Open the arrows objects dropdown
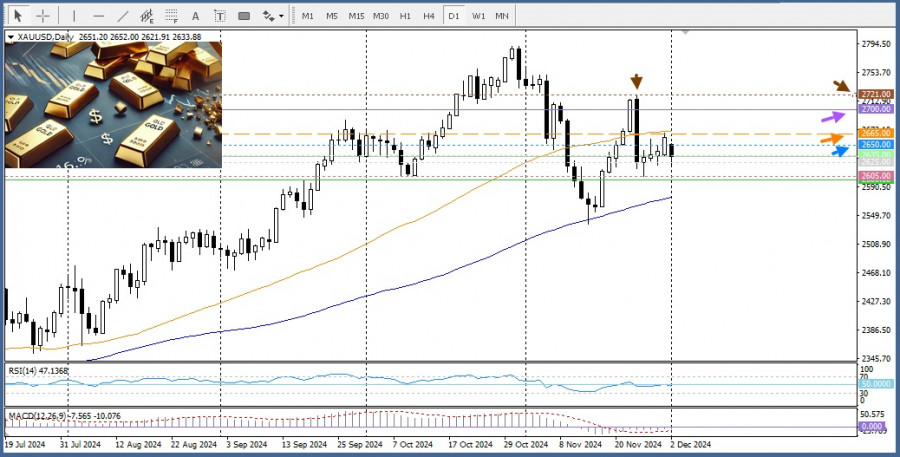The width and height of the screenshot is (900, 457). point(271,16)
